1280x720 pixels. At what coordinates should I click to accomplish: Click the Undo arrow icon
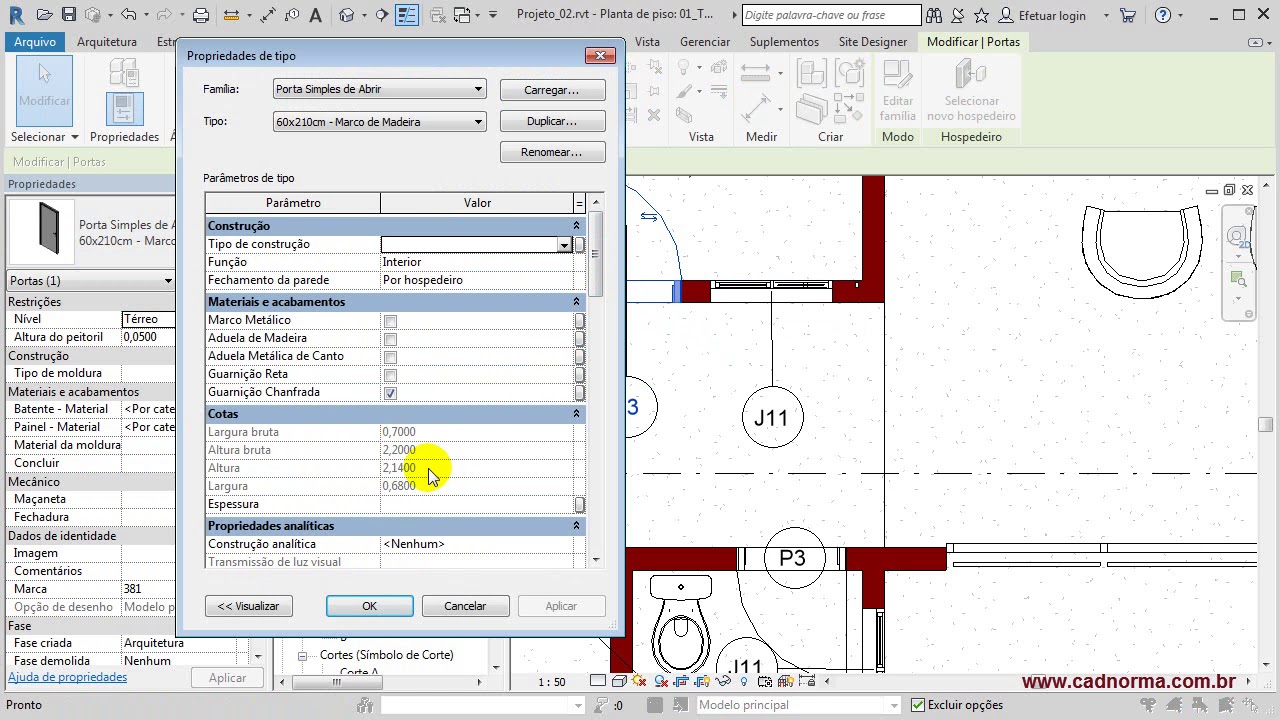tap(127, 15)
